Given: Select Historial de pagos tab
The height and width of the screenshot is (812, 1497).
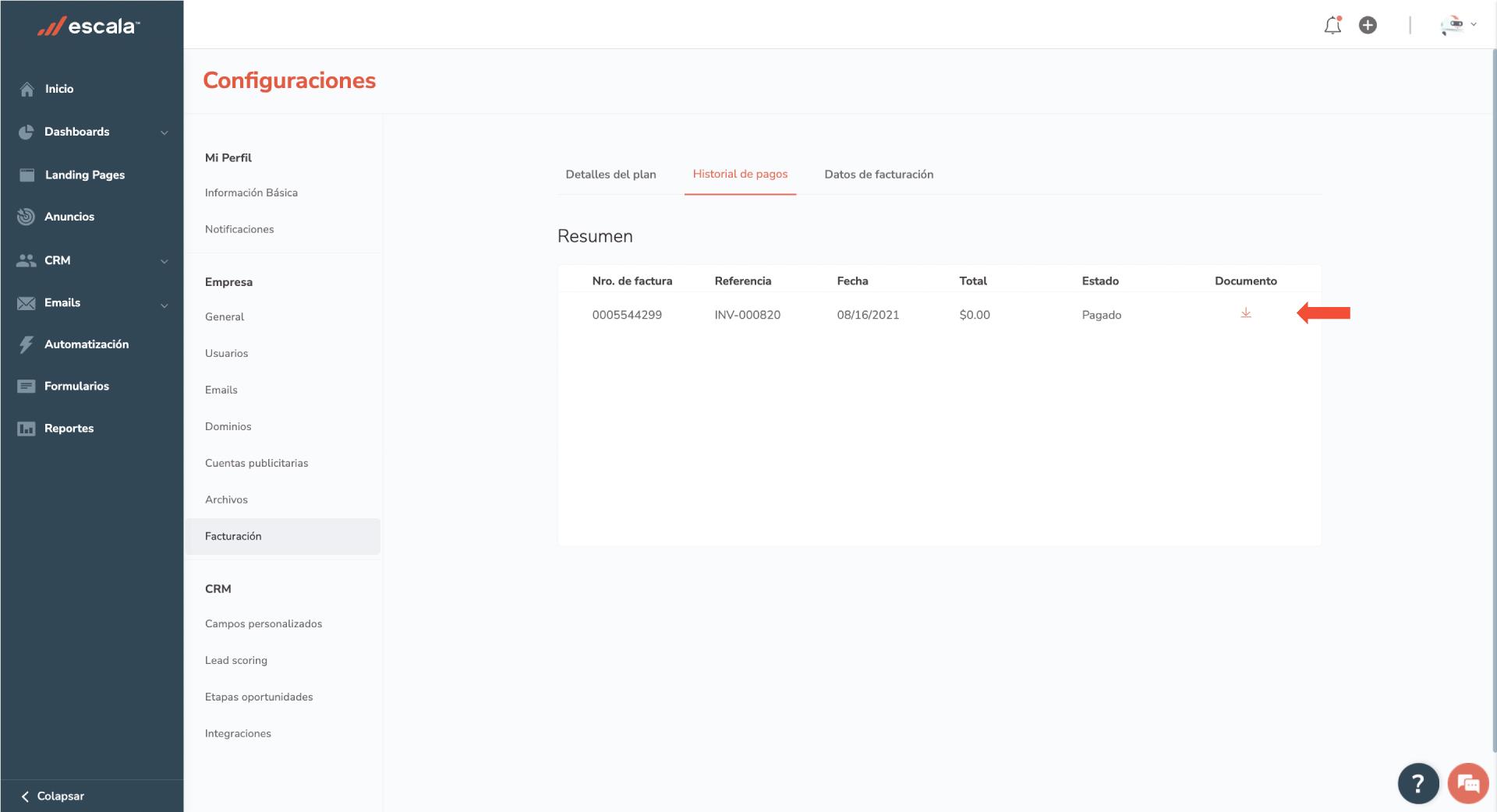Looking at the screenshot, I should coord(740,174).
